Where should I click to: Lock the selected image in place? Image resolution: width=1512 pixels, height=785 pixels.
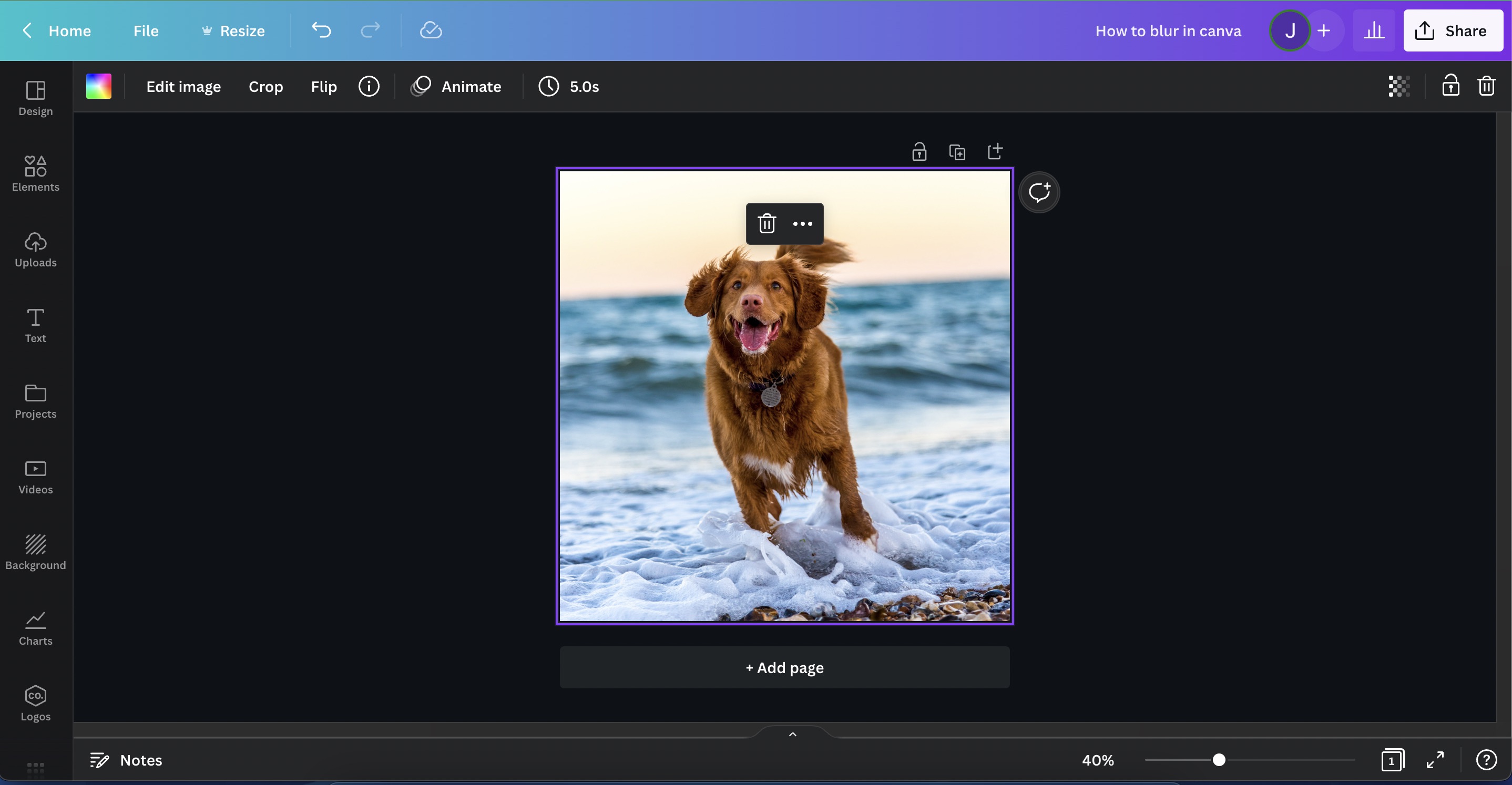[1450, 86]
